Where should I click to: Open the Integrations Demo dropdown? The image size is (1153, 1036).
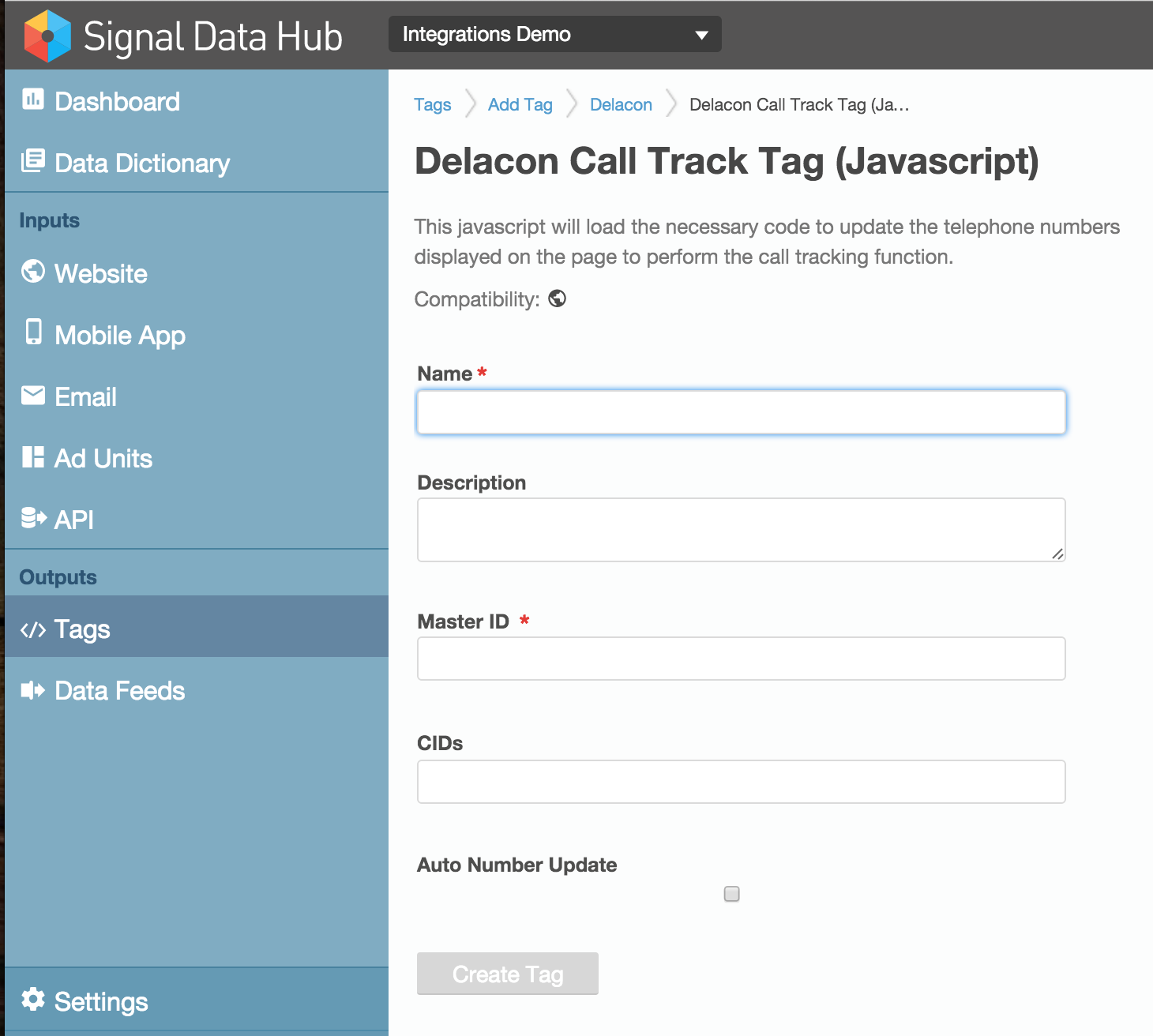(555, 34)
